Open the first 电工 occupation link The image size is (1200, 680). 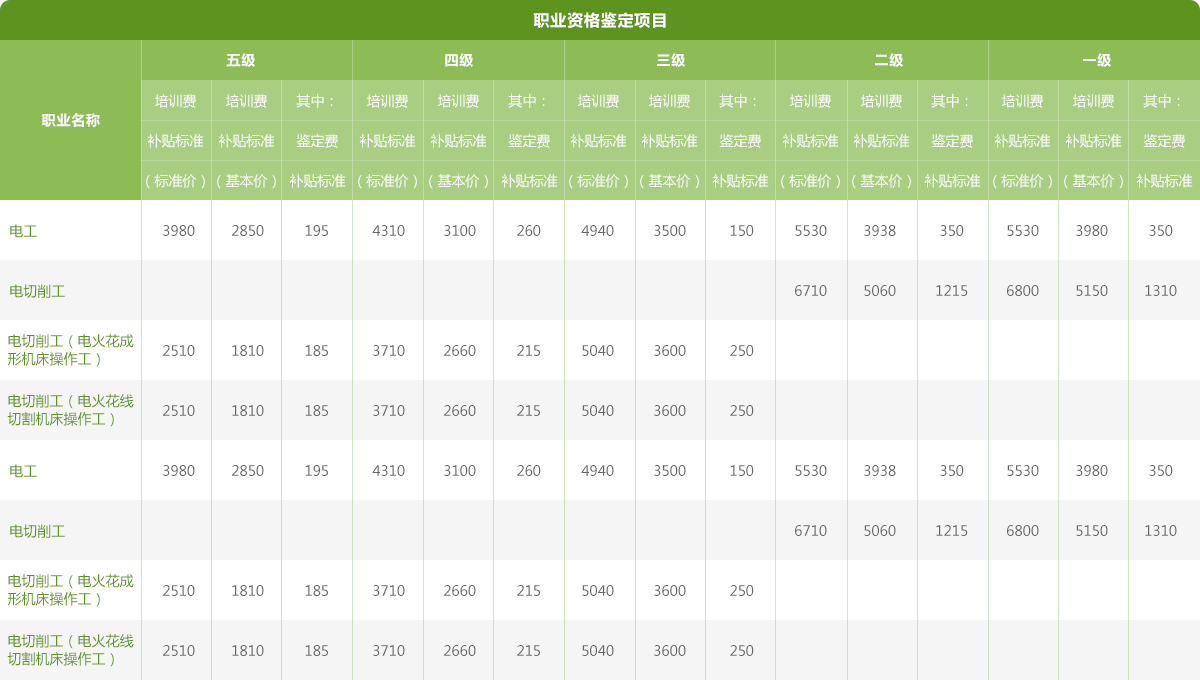(23, 231)
